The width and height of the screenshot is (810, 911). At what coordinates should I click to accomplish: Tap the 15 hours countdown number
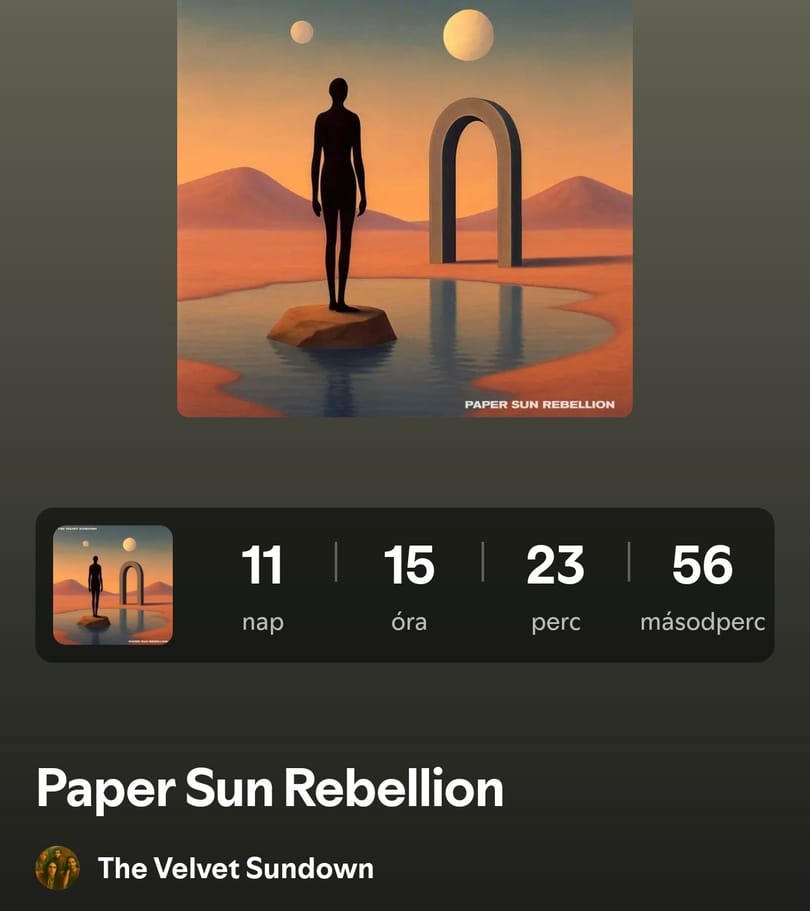coord(409,565)
